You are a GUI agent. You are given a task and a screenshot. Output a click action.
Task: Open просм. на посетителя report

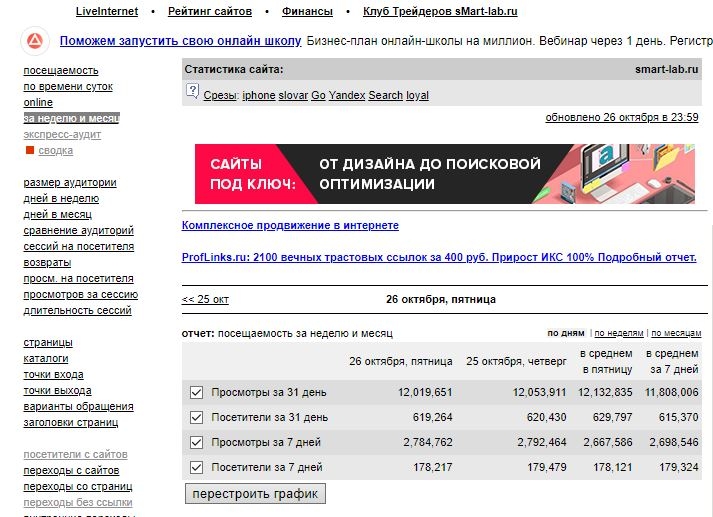(x=79, y=278)
